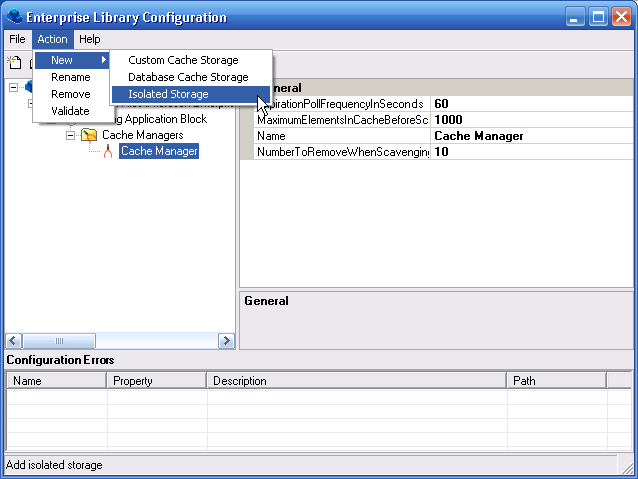
Task: Click Rename in the Action menu
Action: (70, 77)
